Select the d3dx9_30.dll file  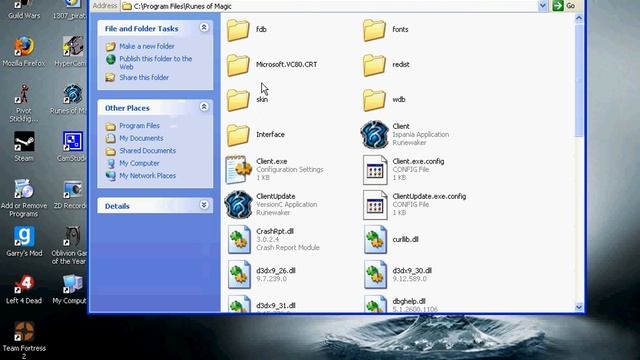398,275
